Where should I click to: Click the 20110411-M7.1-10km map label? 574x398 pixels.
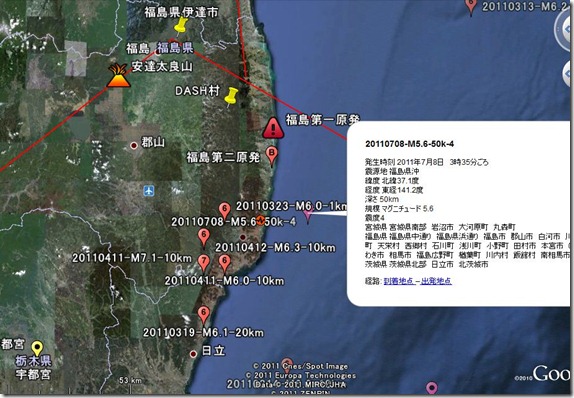(132, 258)
